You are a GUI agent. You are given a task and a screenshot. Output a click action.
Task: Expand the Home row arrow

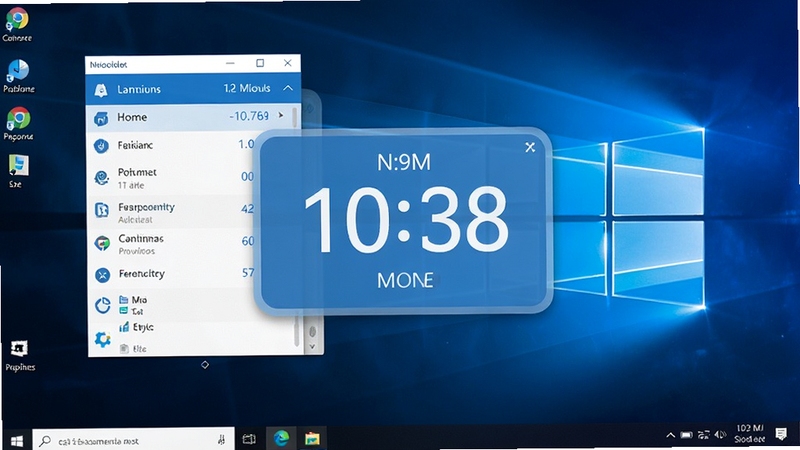[x=281, y=115]
